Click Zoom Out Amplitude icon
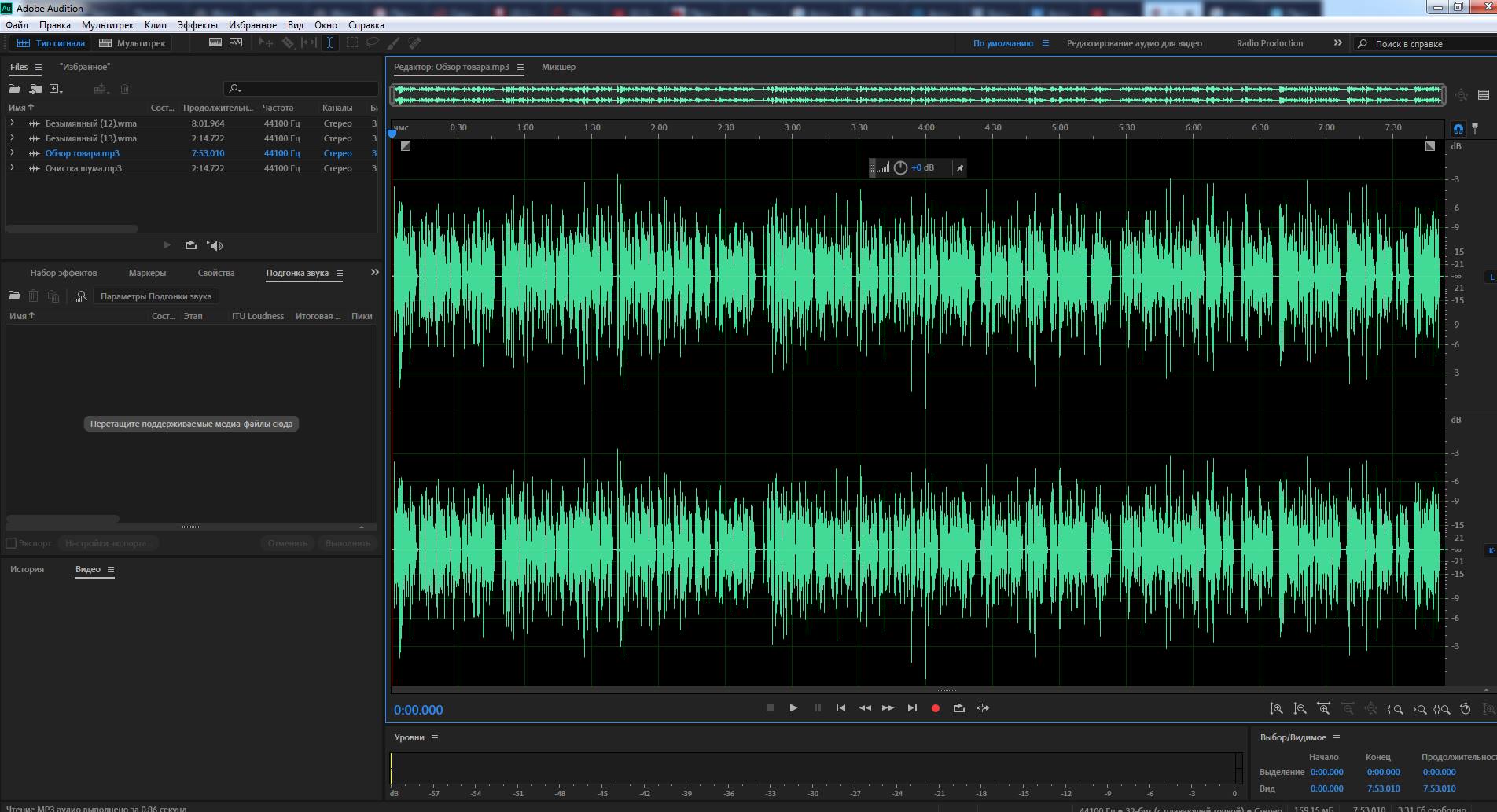 (x=1300, y=709)
